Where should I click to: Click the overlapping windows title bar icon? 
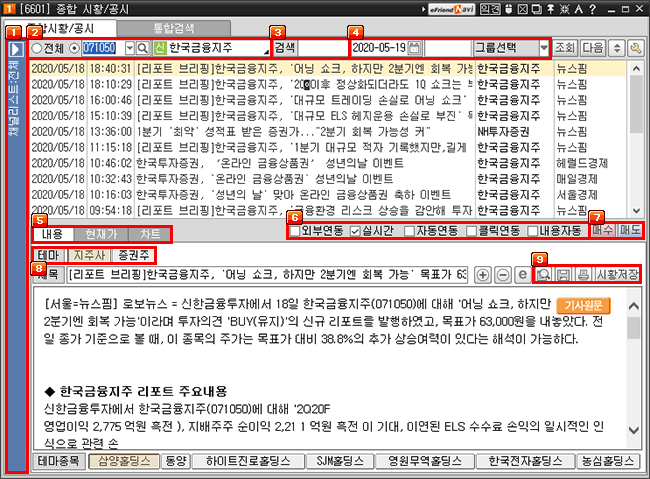(536, 9)
